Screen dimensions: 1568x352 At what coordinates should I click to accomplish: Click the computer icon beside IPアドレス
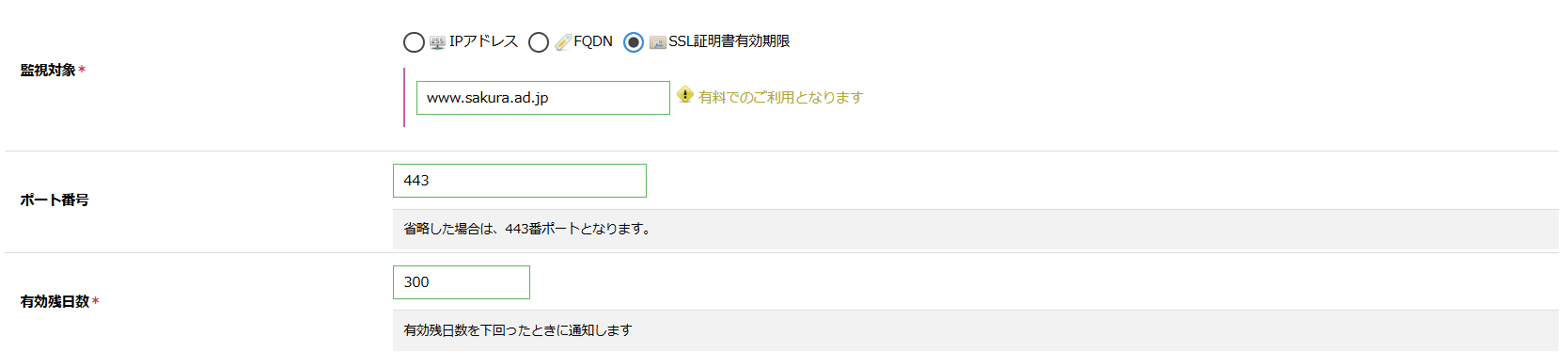[x=437, y=42]
